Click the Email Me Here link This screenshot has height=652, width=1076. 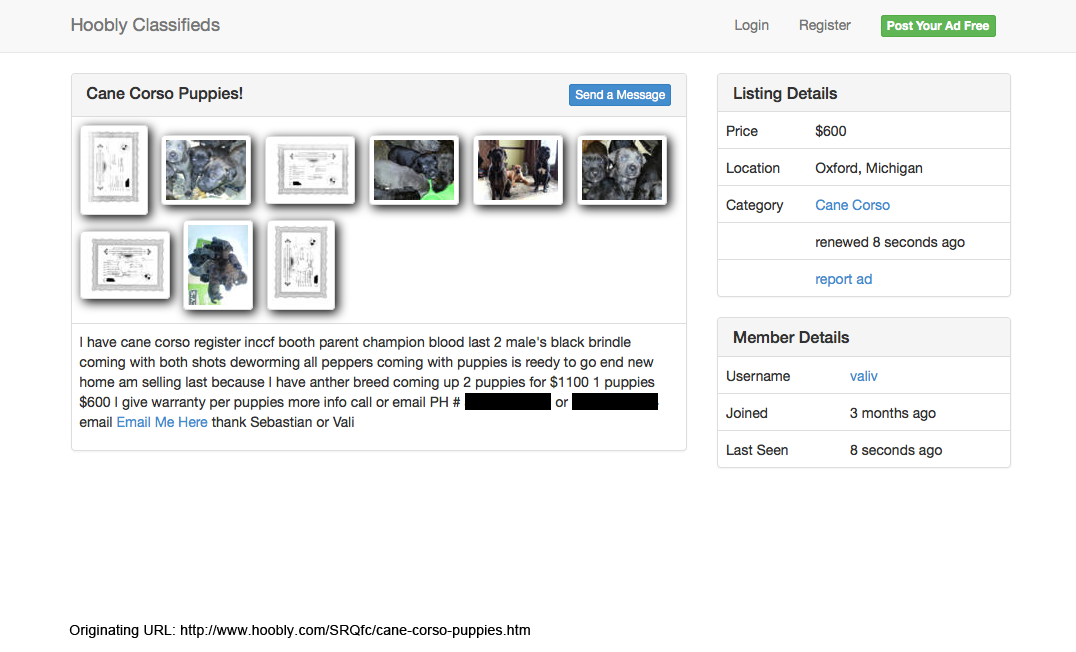click(x=162, y=422)
